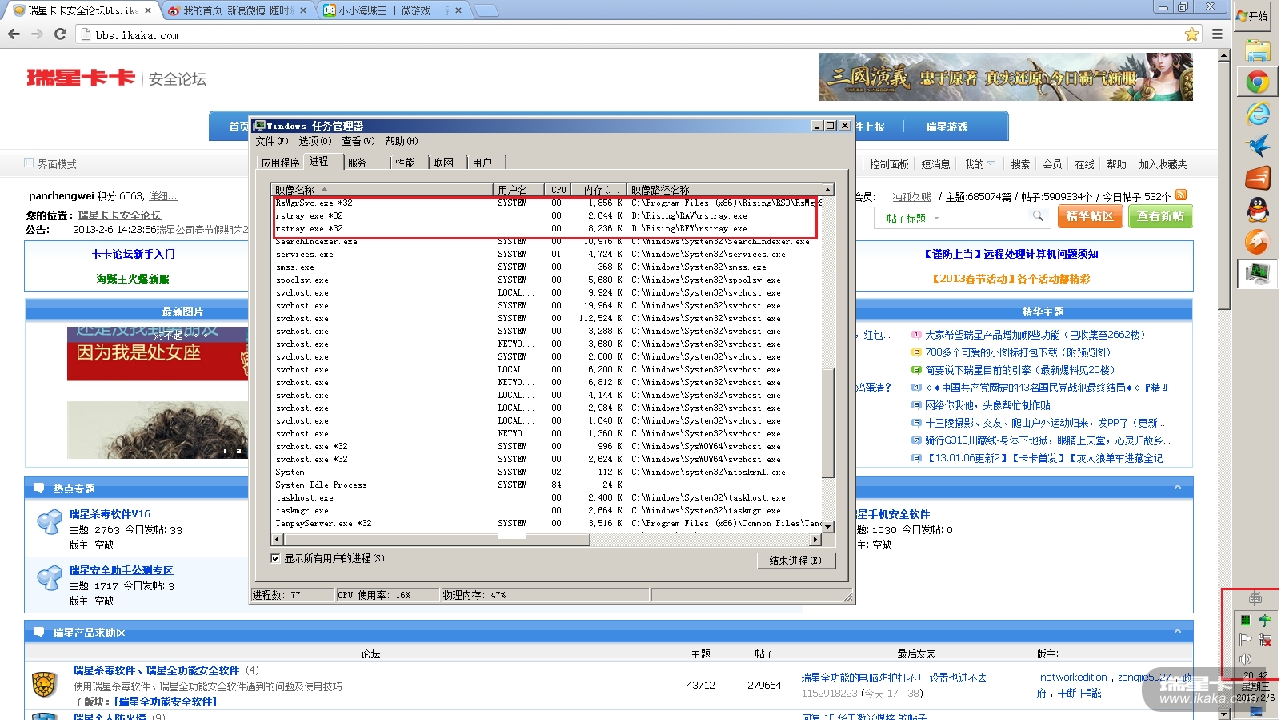Reload the current browser page
Viewport: 1279px width, 720px height.
coord(60,34)
